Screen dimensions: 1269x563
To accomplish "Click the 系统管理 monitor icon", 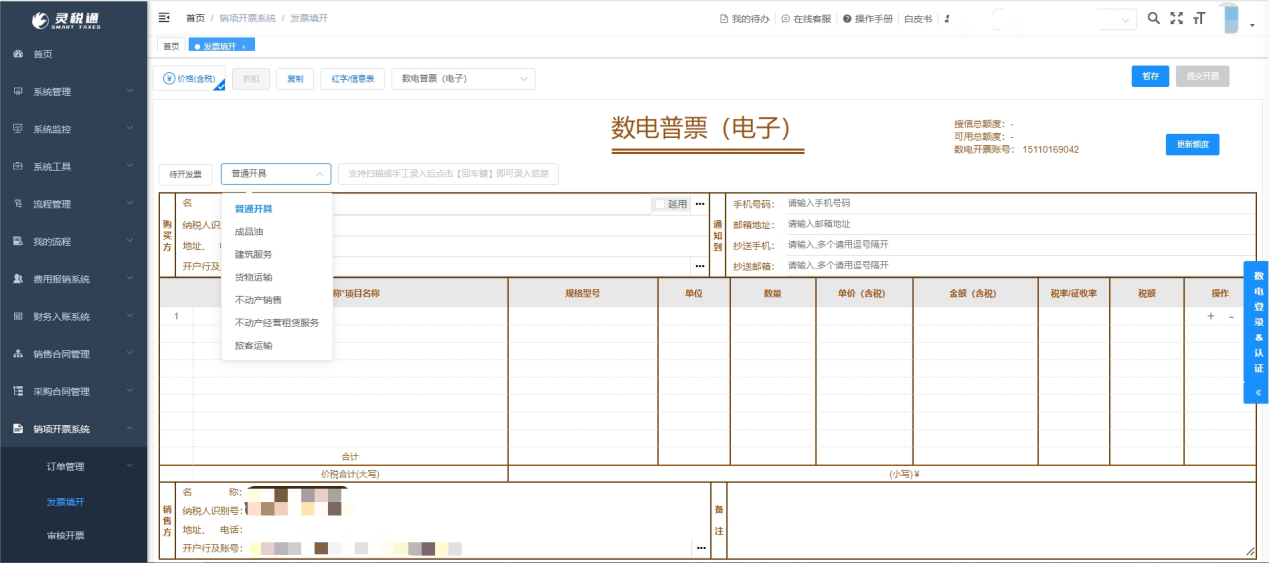I will [18, 91].
